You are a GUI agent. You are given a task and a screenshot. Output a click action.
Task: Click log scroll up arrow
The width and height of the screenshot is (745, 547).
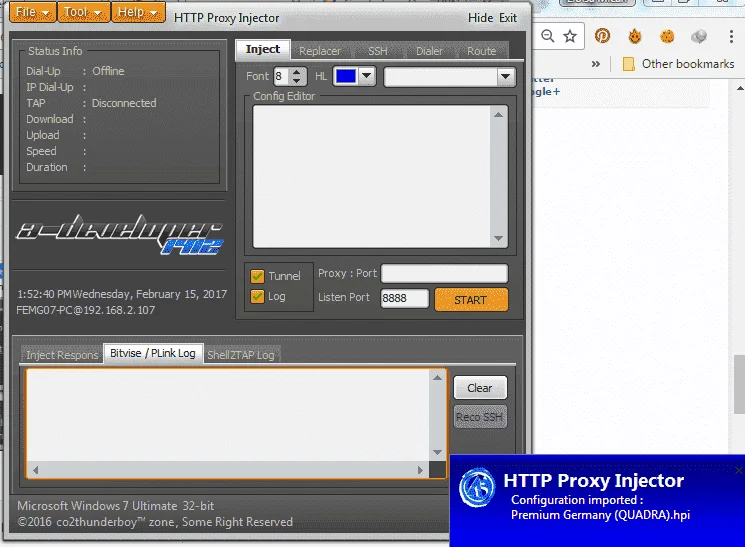pos(438,378)
